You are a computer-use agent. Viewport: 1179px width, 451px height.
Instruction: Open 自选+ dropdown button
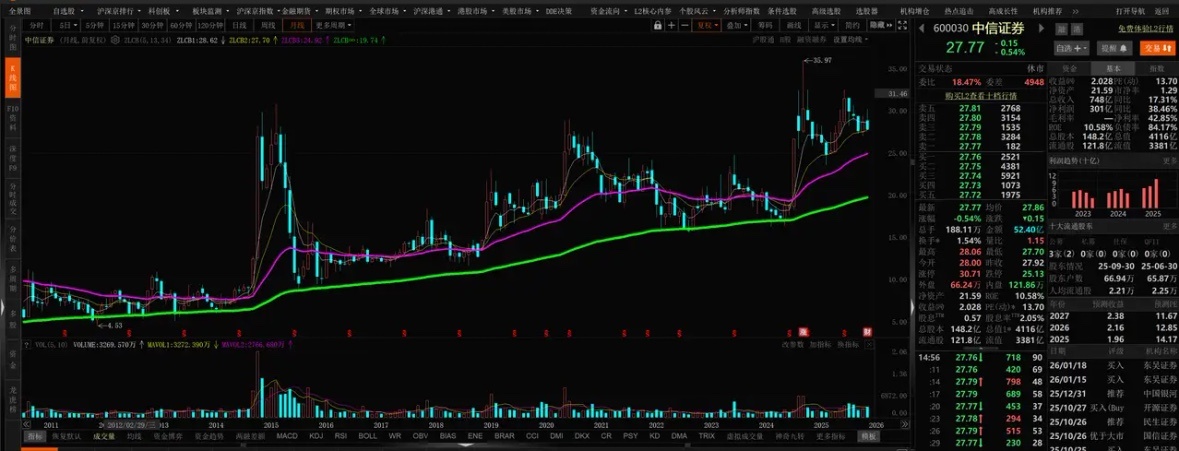coord(1071,47)
